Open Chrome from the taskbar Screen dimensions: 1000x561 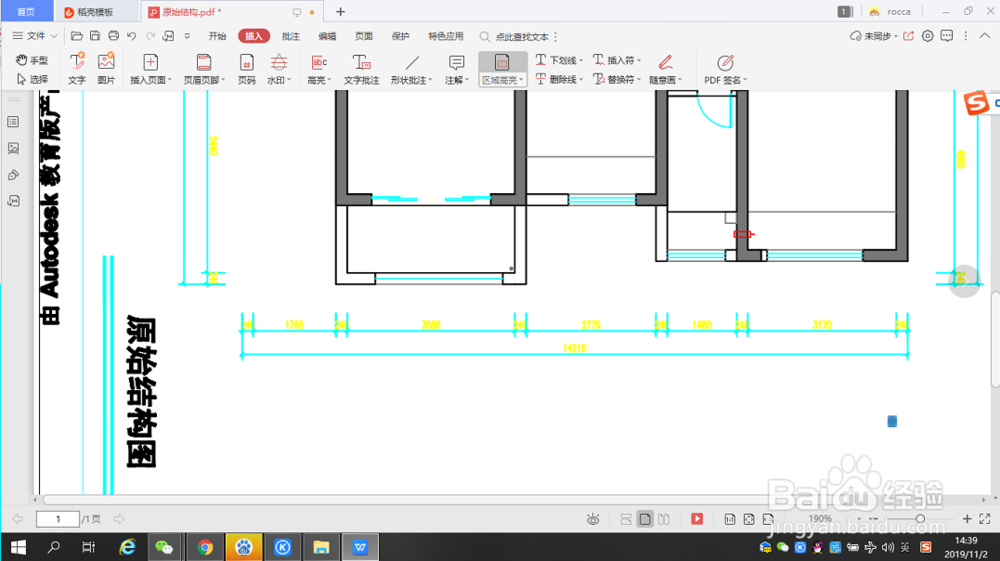[x=205, y=547]
